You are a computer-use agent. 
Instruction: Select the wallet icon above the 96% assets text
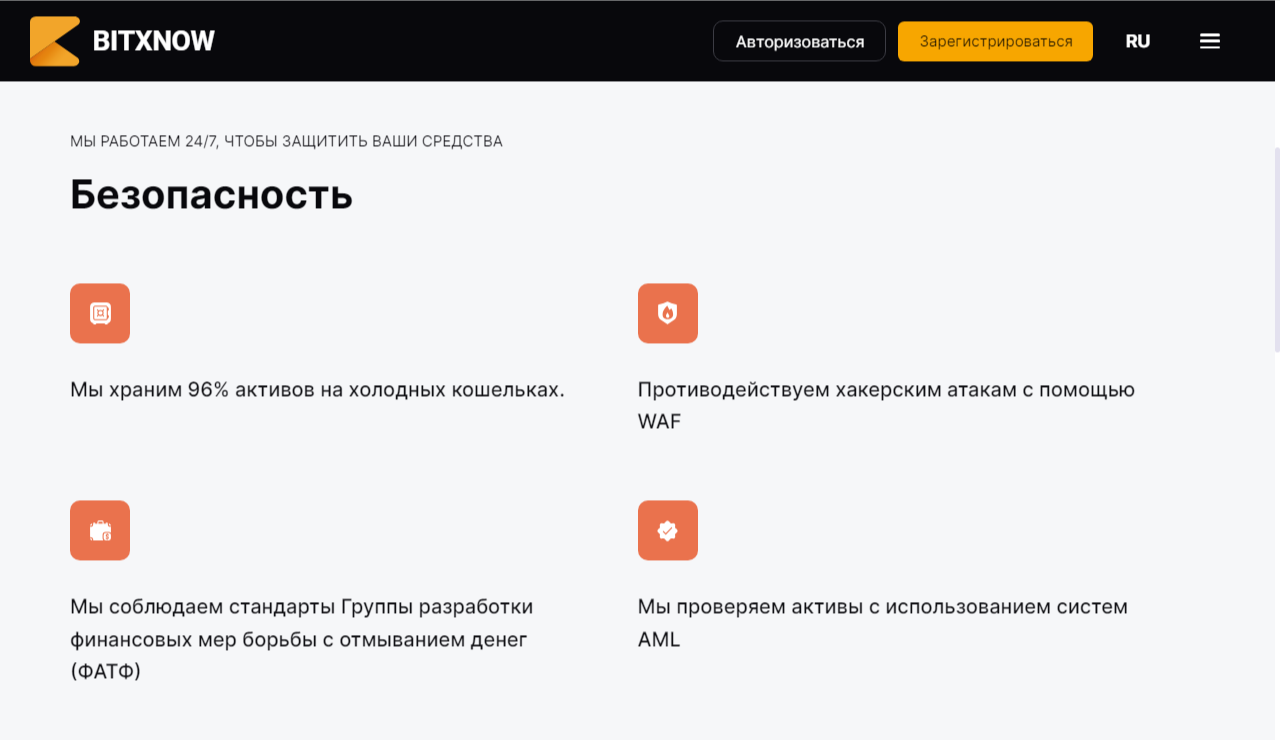tap(100, 313)
